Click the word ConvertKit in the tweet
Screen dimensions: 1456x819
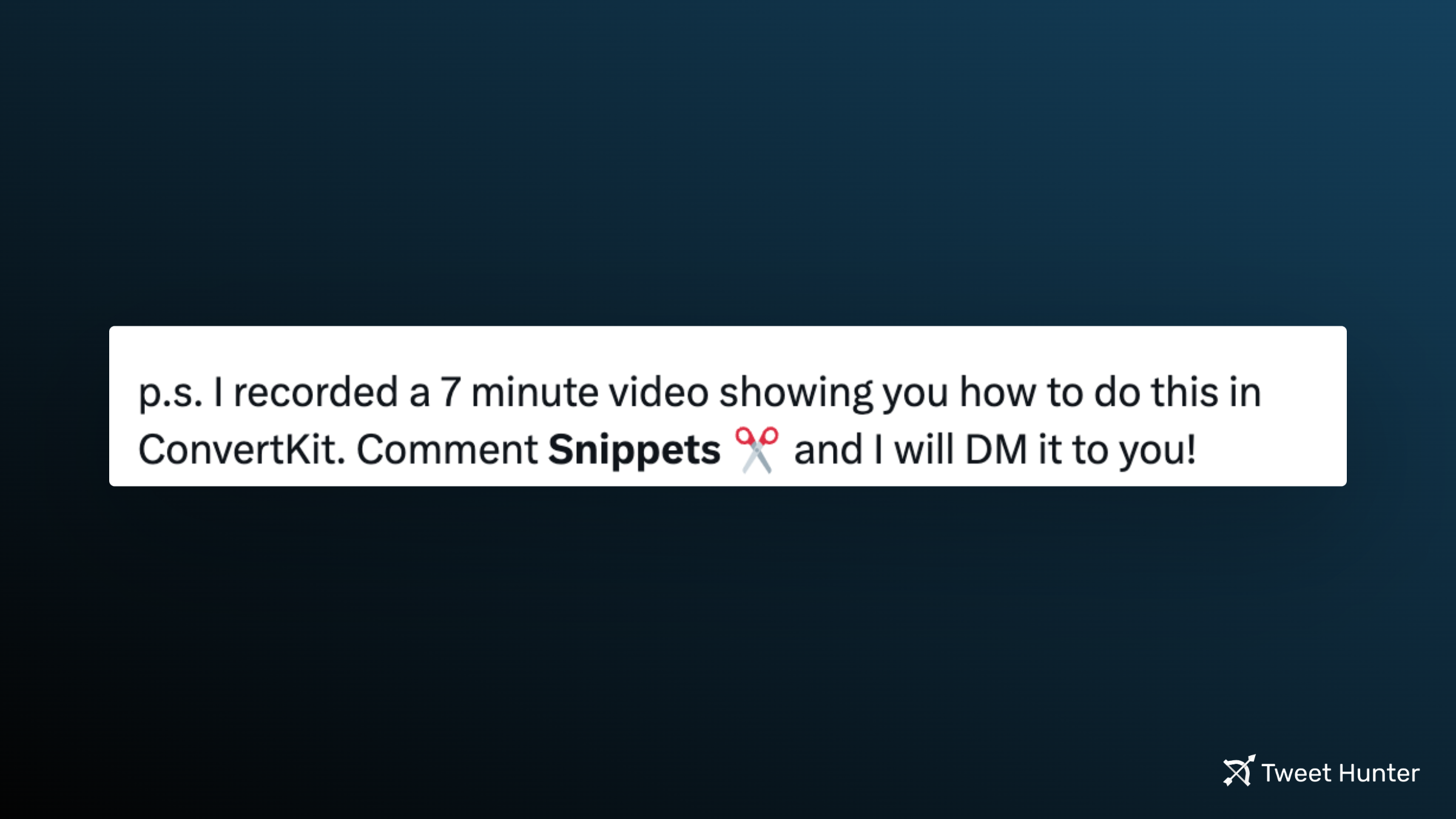(241, 450)
